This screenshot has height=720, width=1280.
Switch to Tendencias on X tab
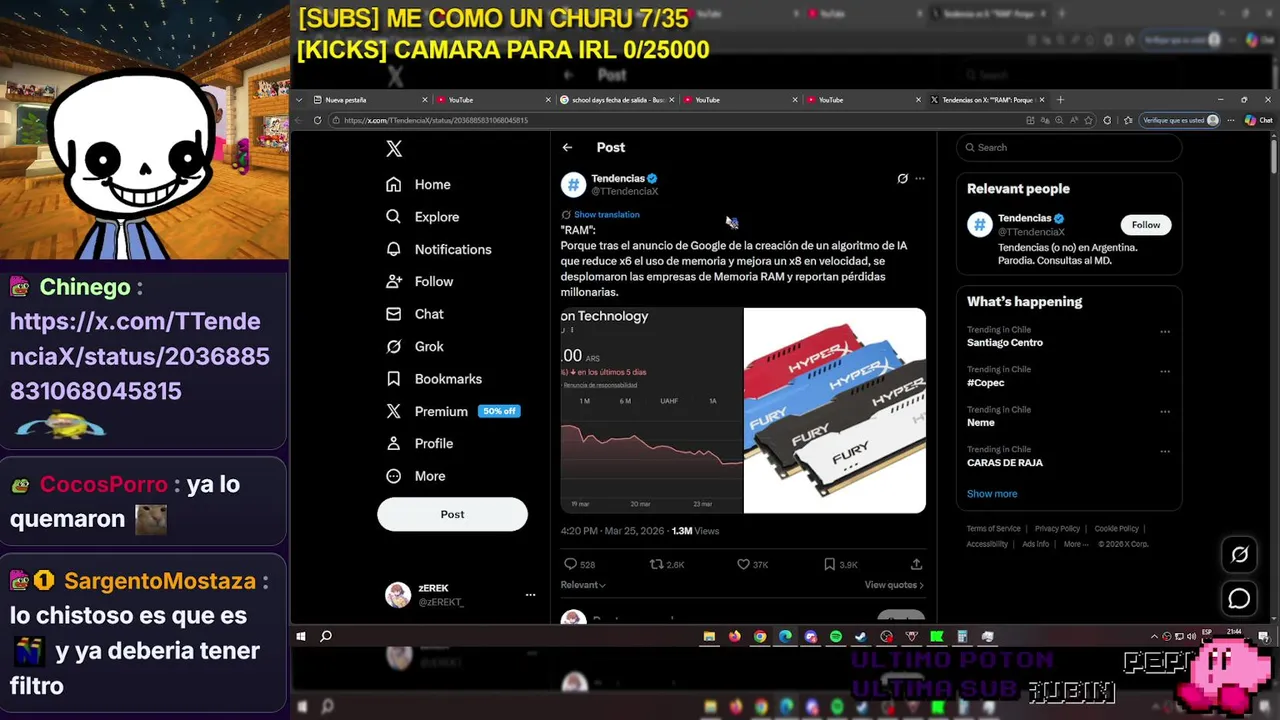click(x=988, y=100)
